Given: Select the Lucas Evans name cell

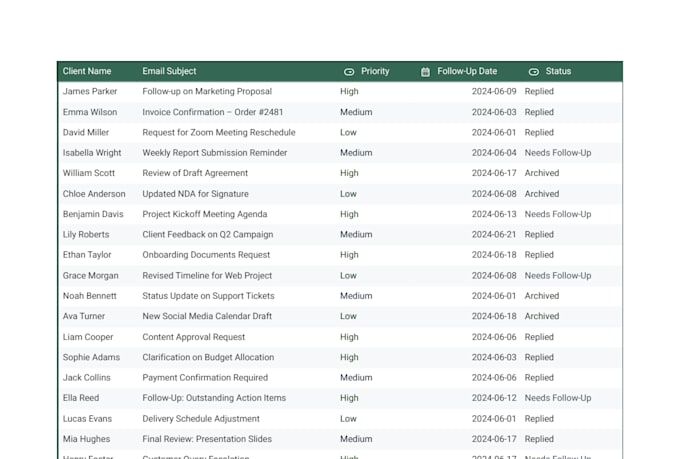Looking at the screenshot, I should pyautogui.click(x=87, y=419).
